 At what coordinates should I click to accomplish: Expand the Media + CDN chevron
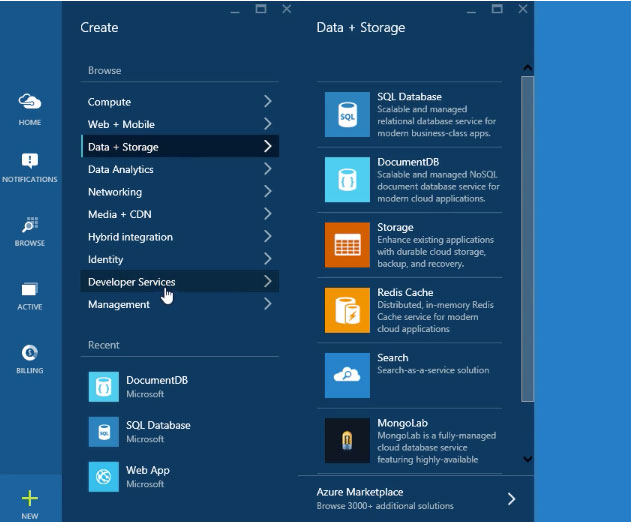(x=268, y=214)
